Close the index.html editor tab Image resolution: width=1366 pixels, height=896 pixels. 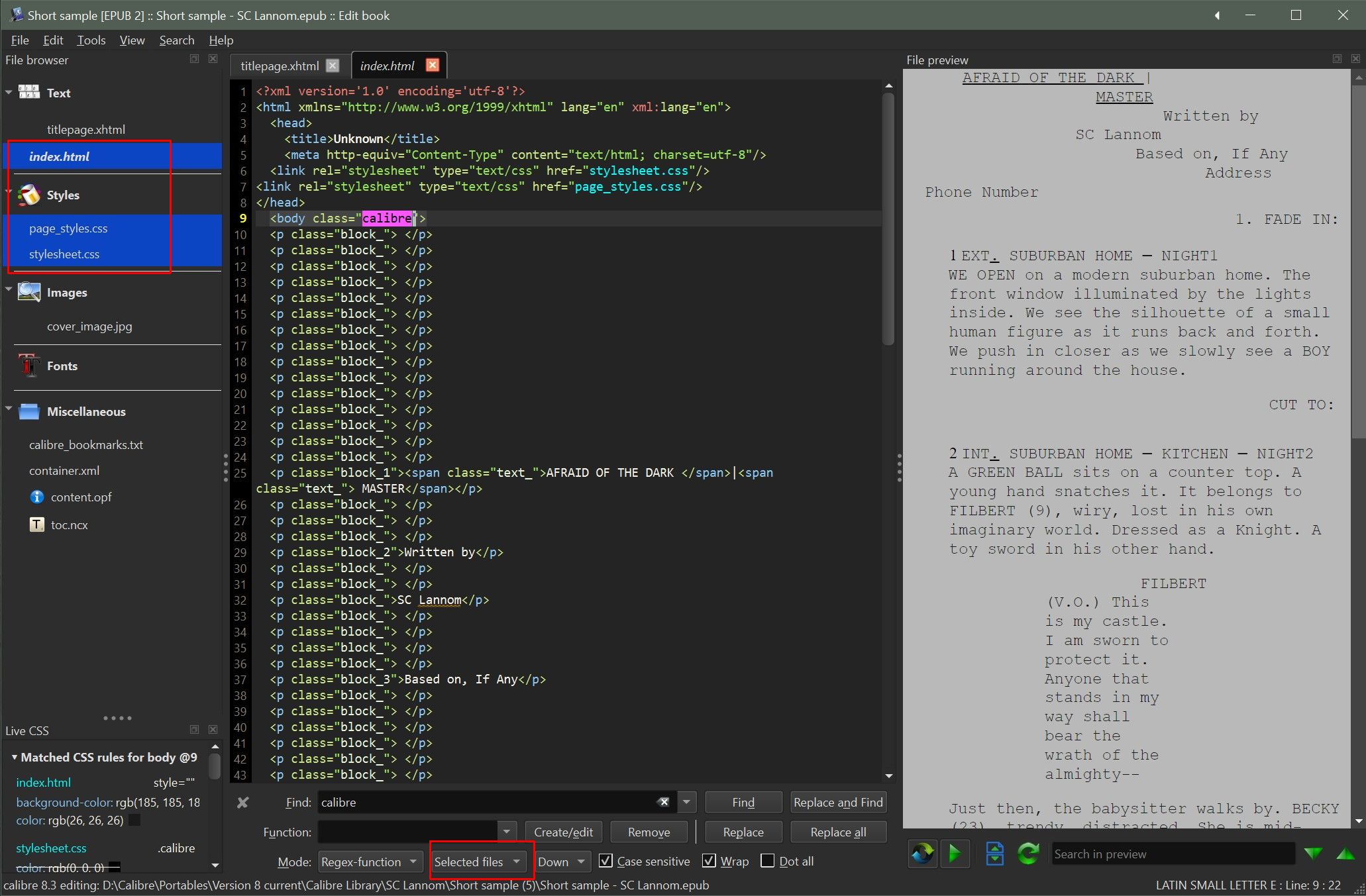(432, 65)
